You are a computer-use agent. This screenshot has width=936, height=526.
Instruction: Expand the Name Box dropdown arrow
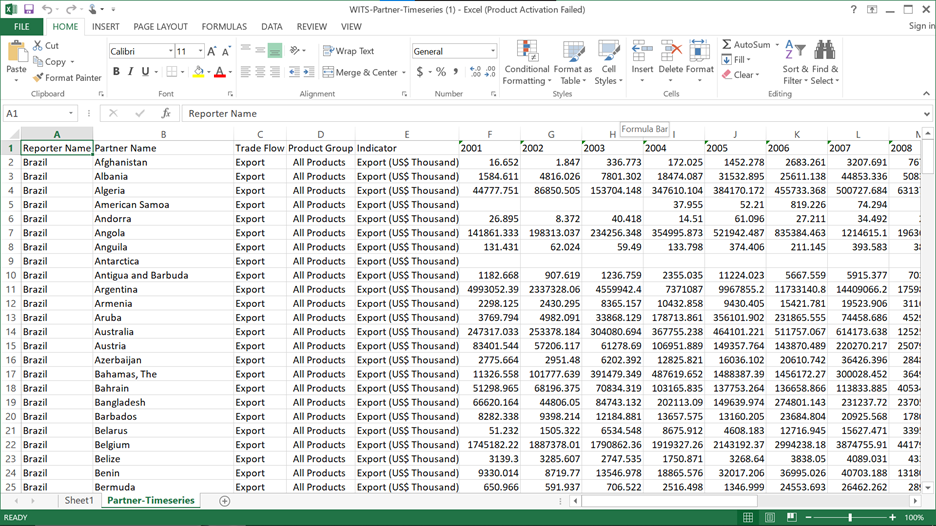pyautogui.click(x=70, y=114)
